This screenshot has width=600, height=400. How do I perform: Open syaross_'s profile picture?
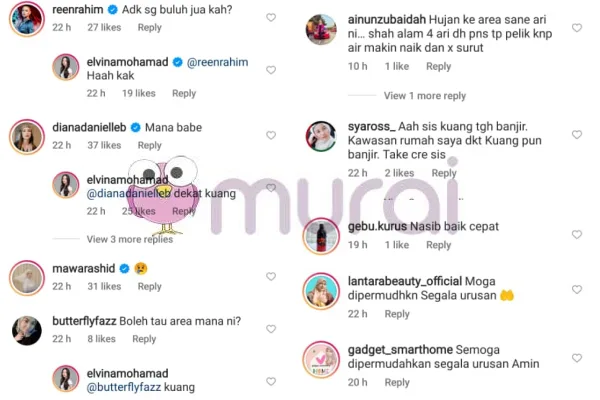click(321, 136)
